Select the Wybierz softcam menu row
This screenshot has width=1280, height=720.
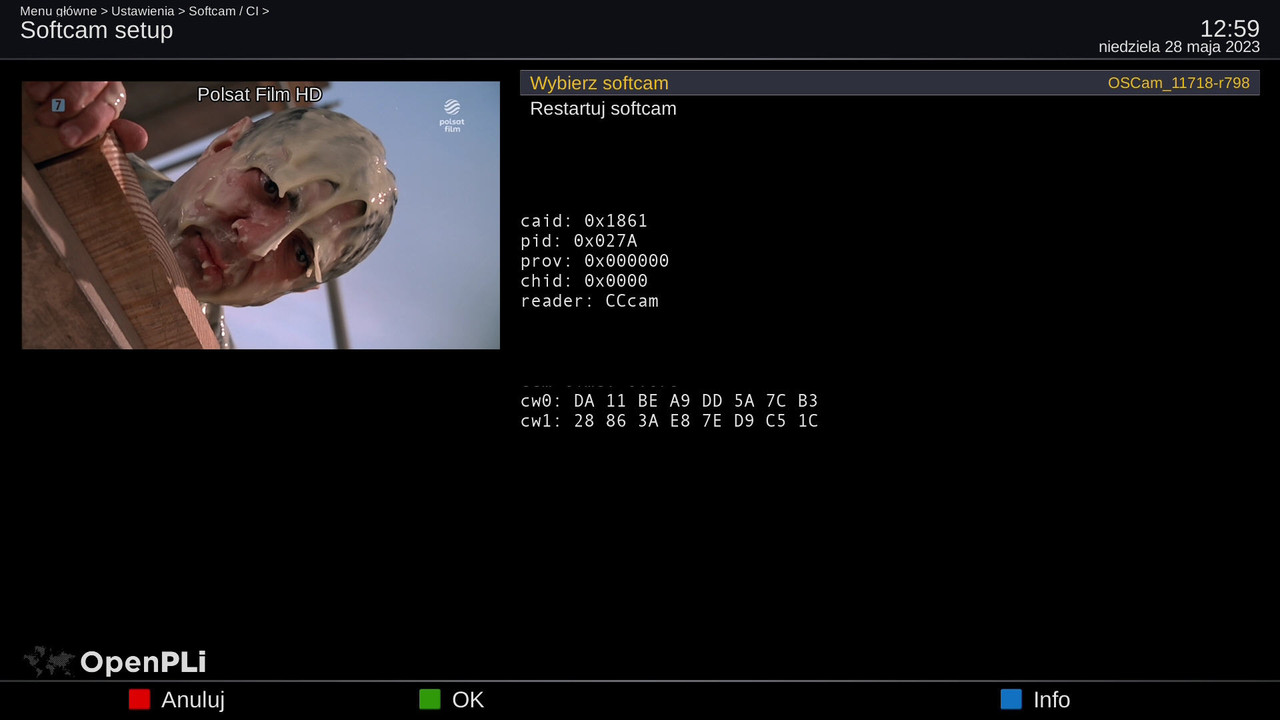click(x=889, y=83)
